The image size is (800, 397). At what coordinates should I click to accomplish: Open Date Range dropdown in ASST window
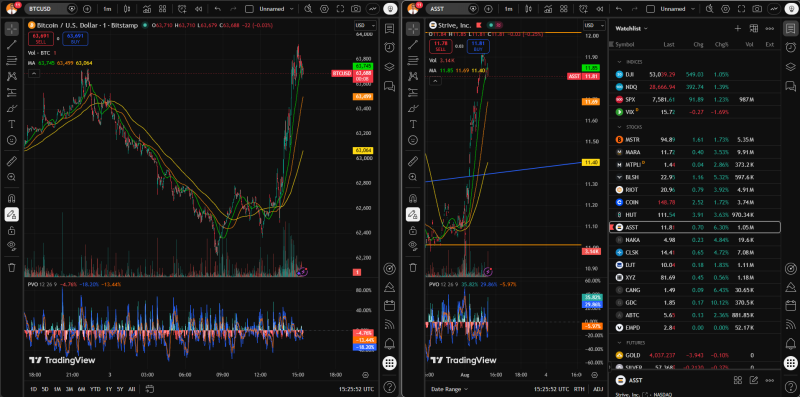coord(449,389)
